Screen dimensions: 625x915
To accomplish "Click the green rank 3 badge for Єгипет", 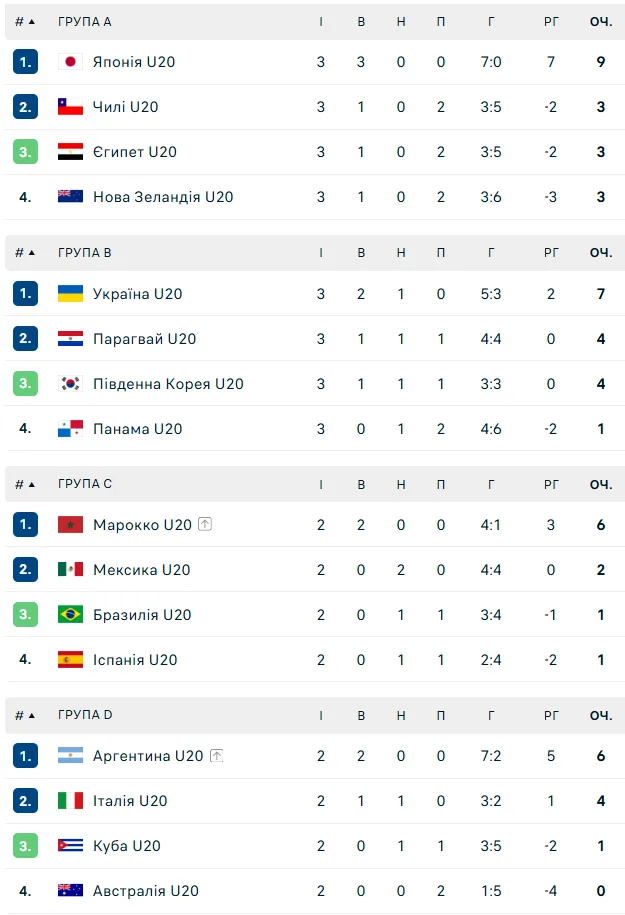I will (25, 152).
